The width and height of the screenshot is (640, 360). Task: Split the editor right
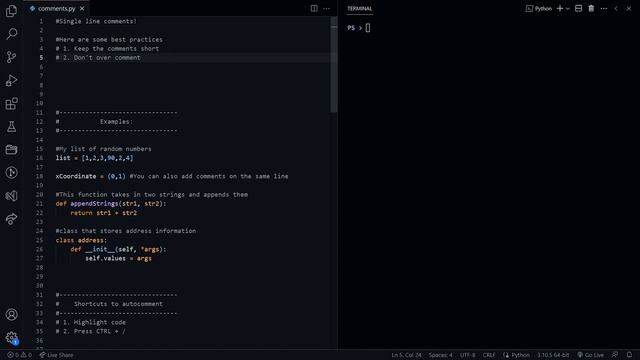coord(314,8)
